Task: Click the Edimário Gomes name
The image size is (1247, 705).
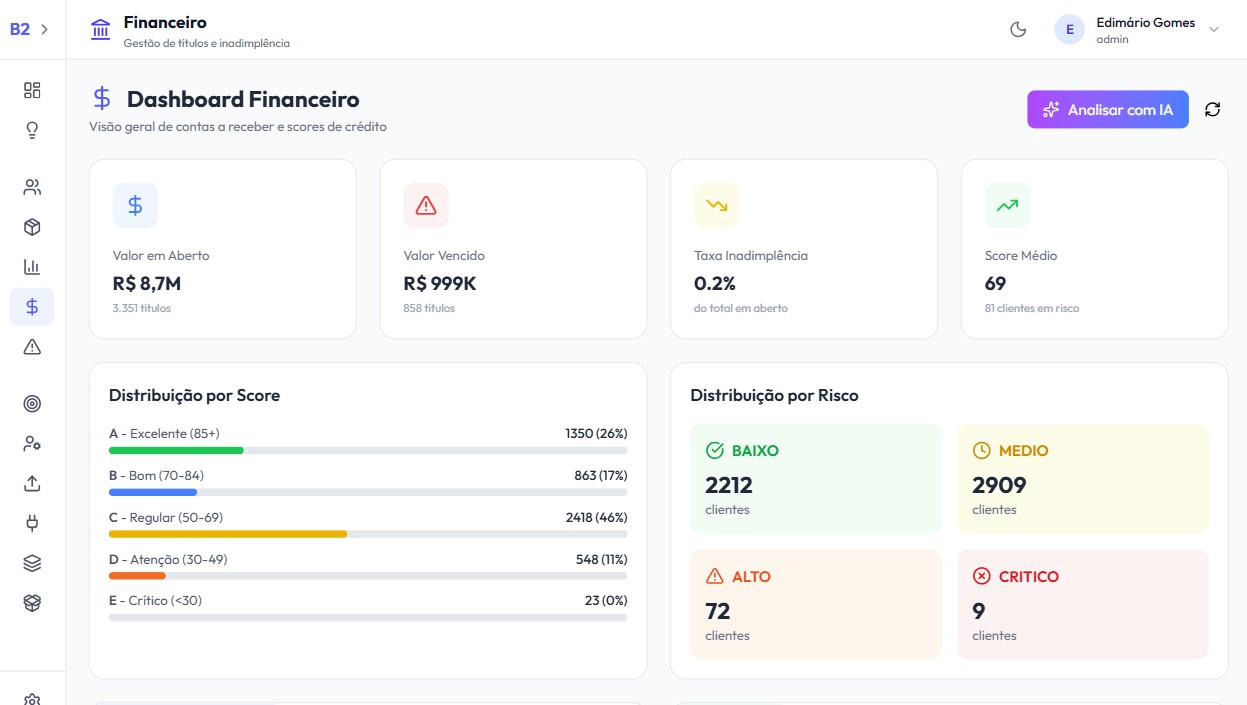Action: (1145, 22)
